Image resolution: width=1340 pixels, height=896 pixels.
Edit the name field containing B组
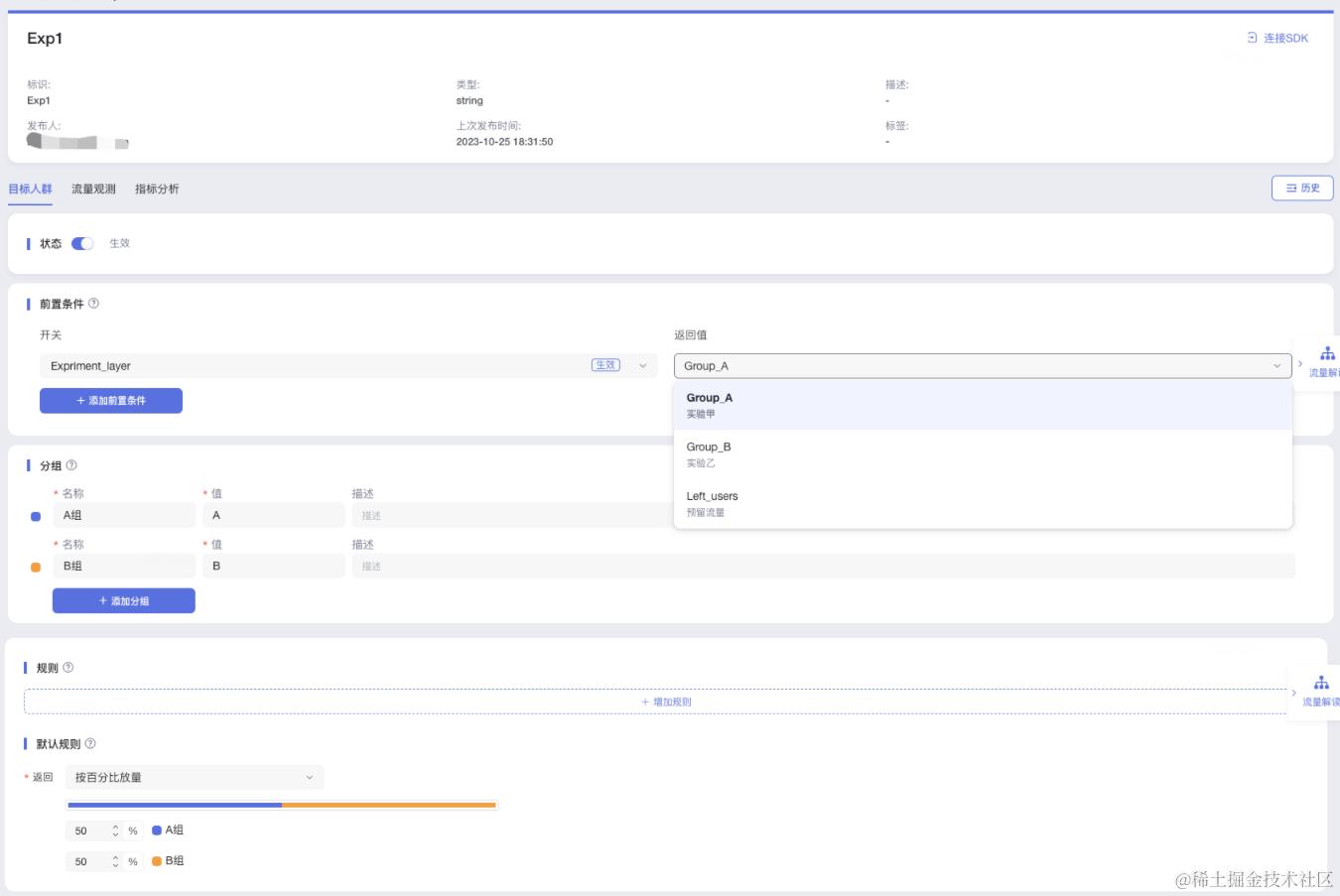tap(124, 566)
